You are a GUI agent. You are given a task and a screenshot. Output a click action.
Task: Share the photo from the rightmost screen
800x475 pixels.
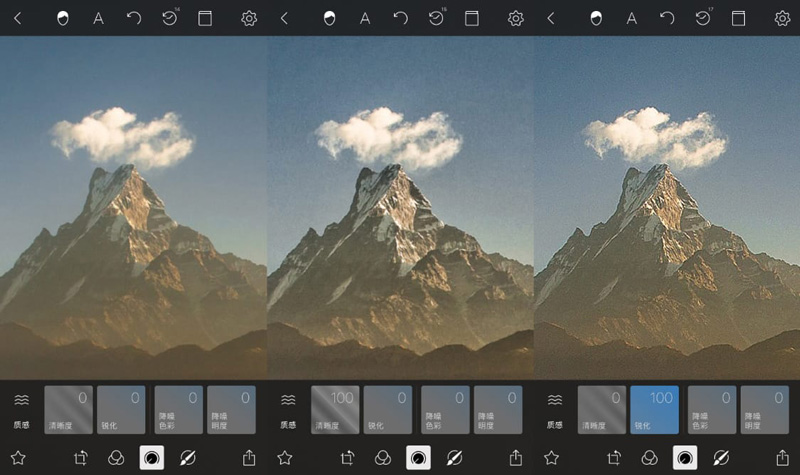[x=783, y=457]
